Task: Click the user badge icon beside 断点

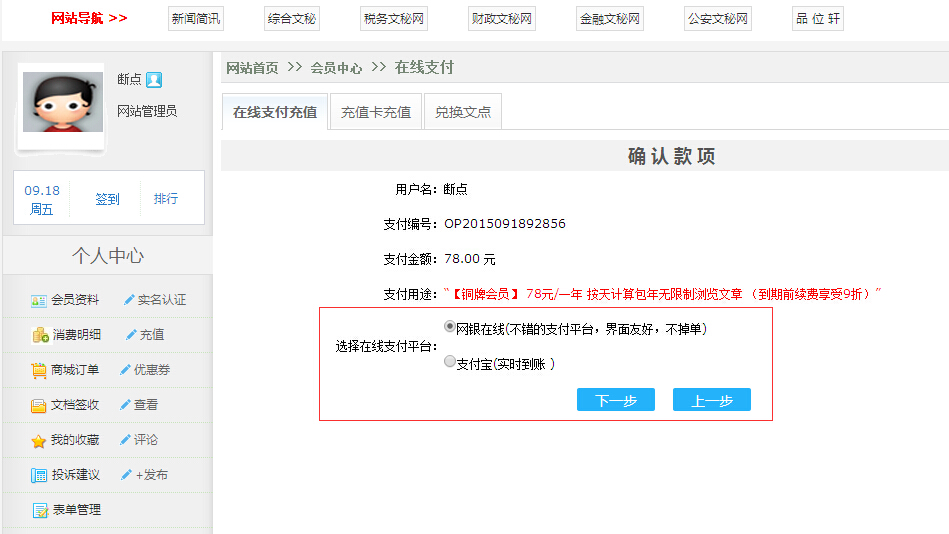Action: (153, 80)
